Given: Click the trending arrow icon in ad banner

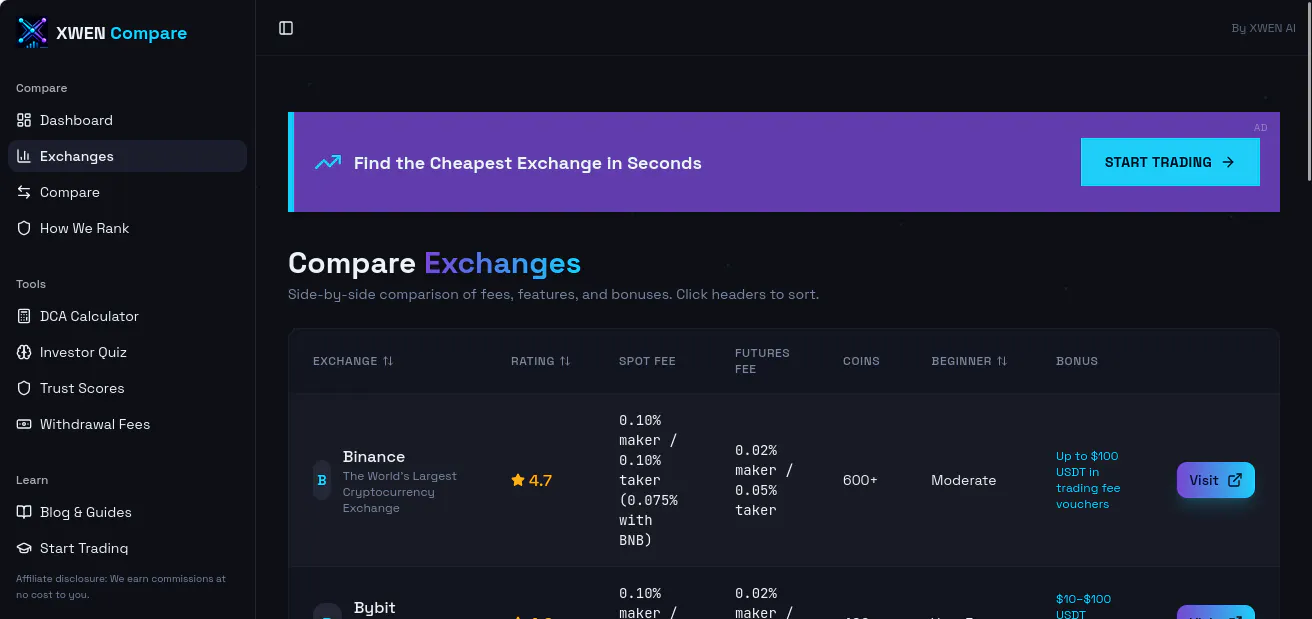Looking at the screenshot, I should click(x=328, y=162).
